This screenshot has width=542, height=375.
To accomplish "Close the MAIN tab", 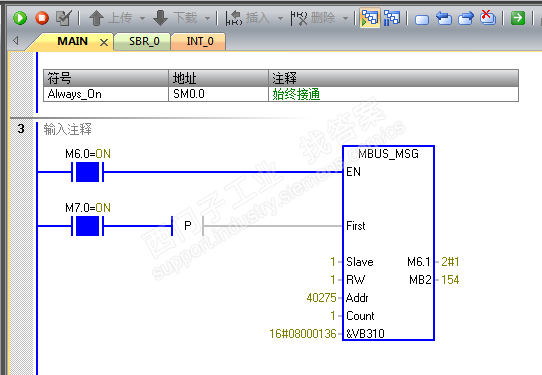I will pos(104,43).
